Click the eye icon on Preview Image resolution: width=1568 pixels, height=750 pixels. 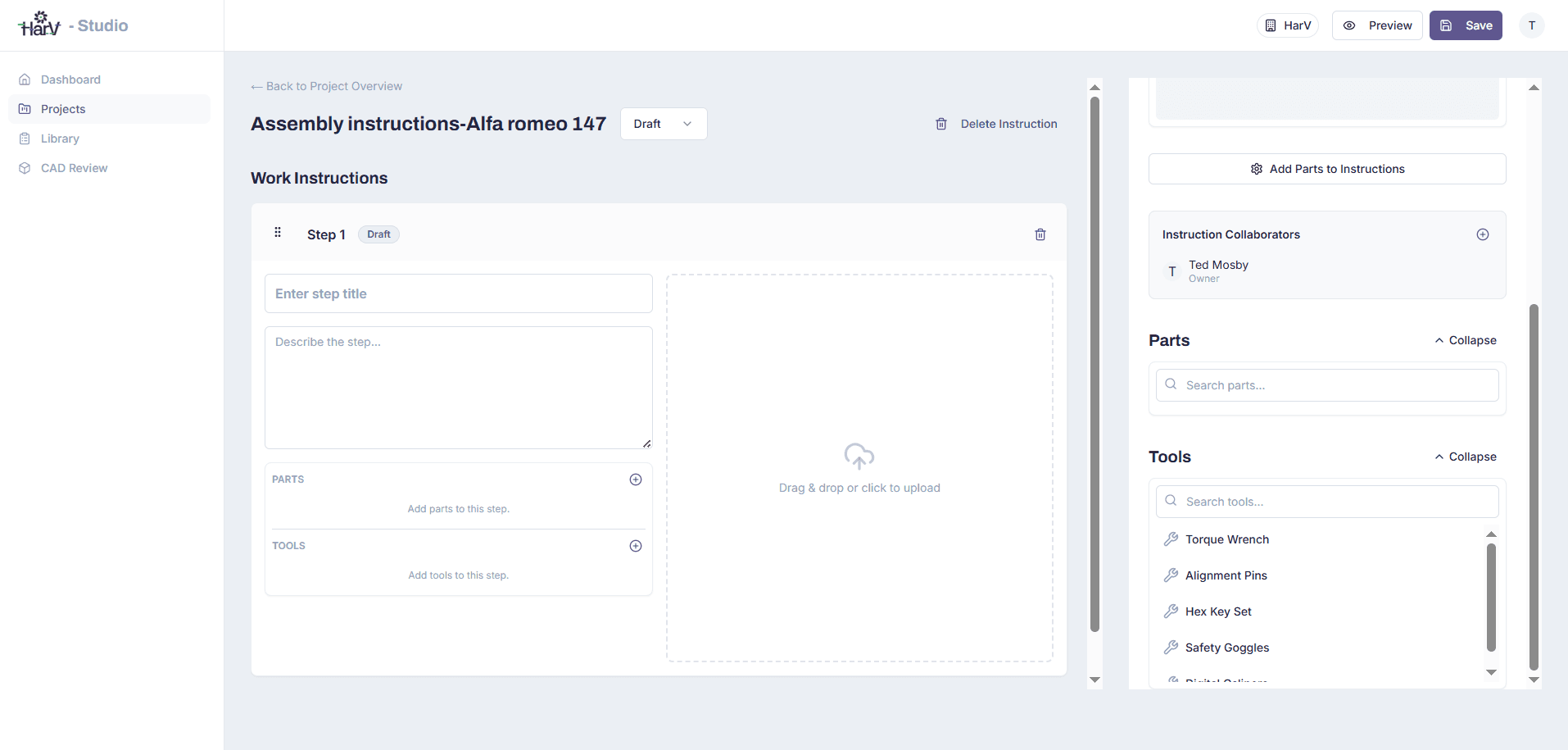pos(1349,25)
